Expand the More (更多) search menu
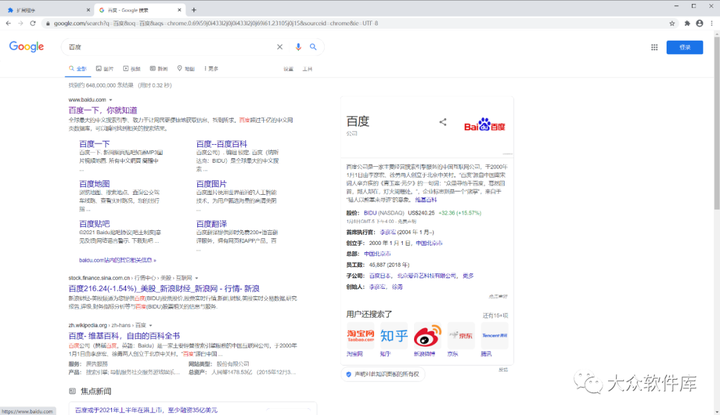Viewport: 720px width, 415px height. click(x=211, y=68)
